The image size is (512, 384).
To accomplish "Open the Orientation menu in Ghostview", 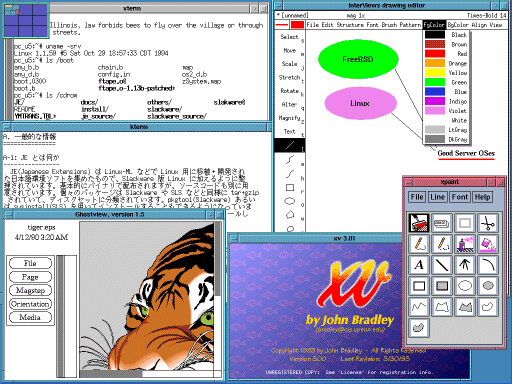I will pos(30,304).
